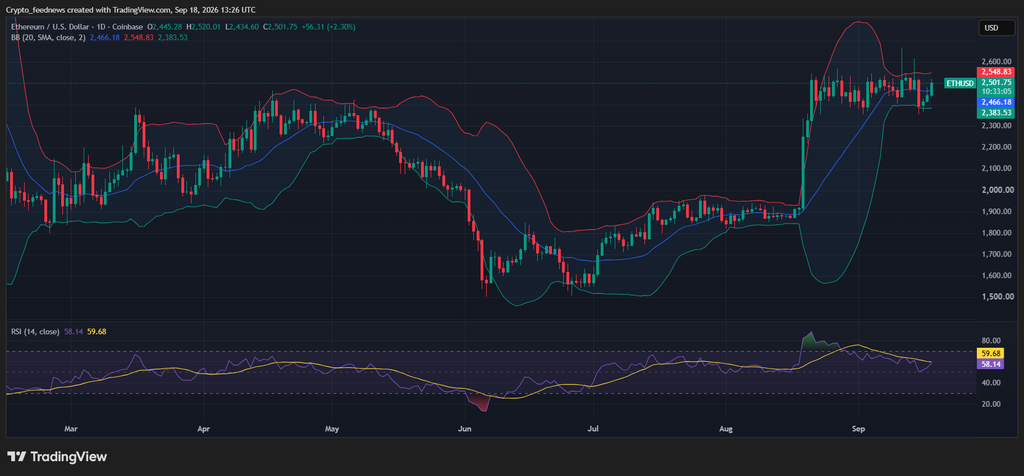Click the close value C2,501.75 in legend
Image resolution: width=1024 pixels, height=476 pixels.
(280, 27)
